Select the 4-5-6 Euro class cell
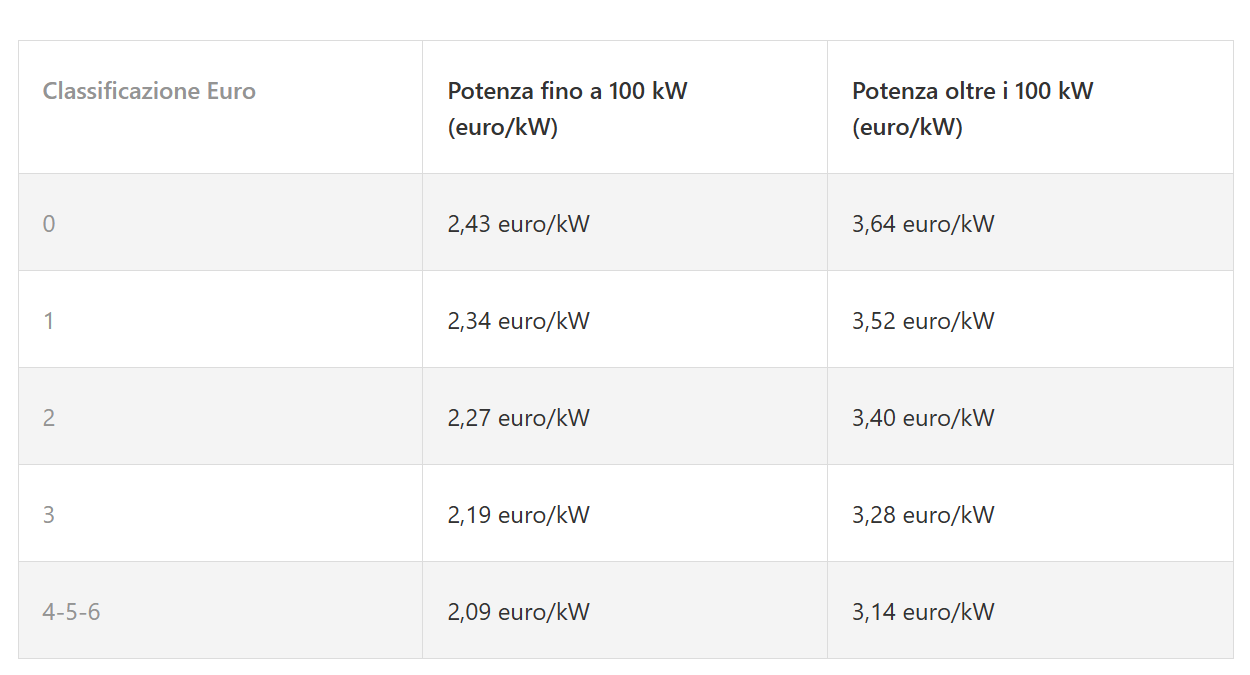Viewport: 1250px width, 675px height. [x=71, y=612]
